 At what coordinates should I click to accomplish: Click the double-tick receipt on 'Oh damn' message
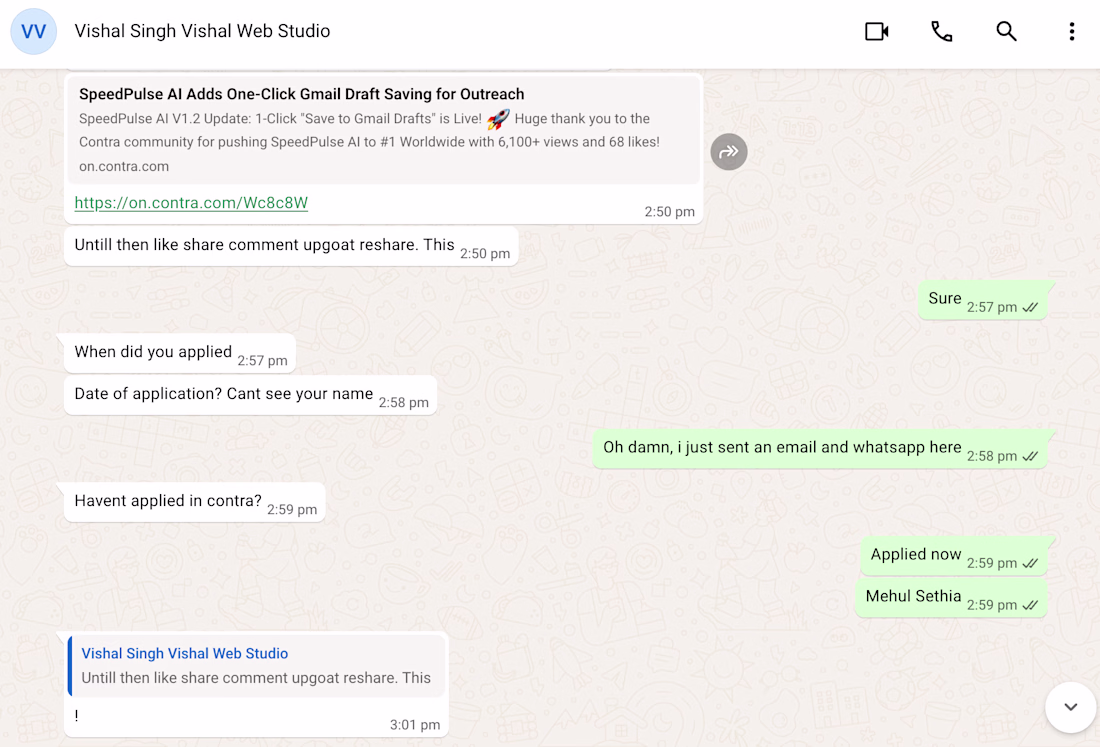click(x=1030, y=456)
